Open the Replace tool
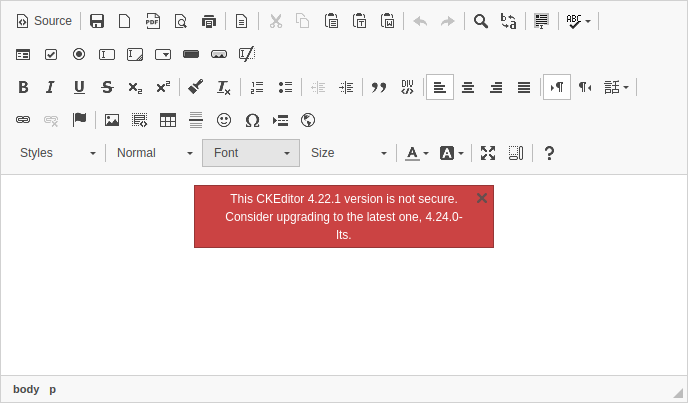The height and width of the screenshot is (403, 688). [x=509, y=21]
